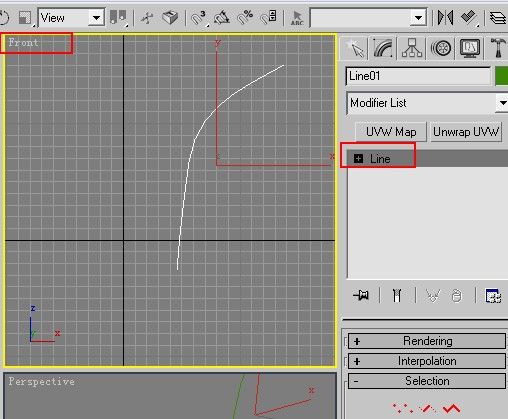The height and width of the screenshot is (419, 508).
Task: Click the UVW Map button
Action: 391,132
